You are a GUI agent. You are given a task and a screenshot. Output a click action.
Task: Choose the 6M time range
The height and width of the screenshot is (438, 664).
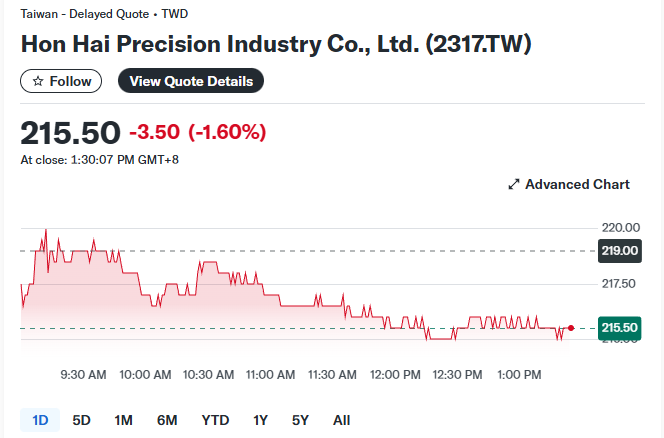click(x=167, y=420)
